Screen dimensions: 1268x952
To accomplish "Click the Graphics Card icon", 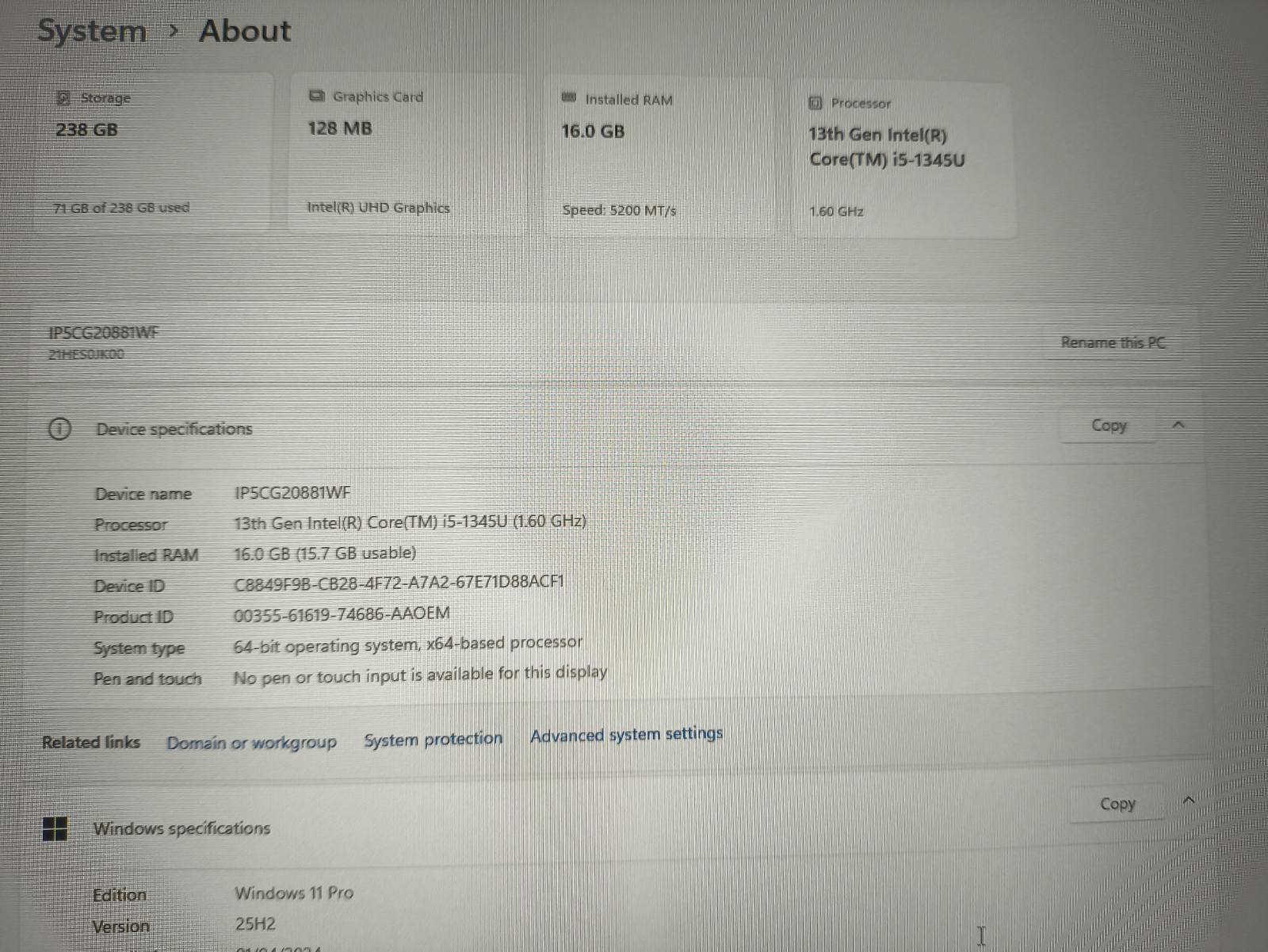I will 316,96.
